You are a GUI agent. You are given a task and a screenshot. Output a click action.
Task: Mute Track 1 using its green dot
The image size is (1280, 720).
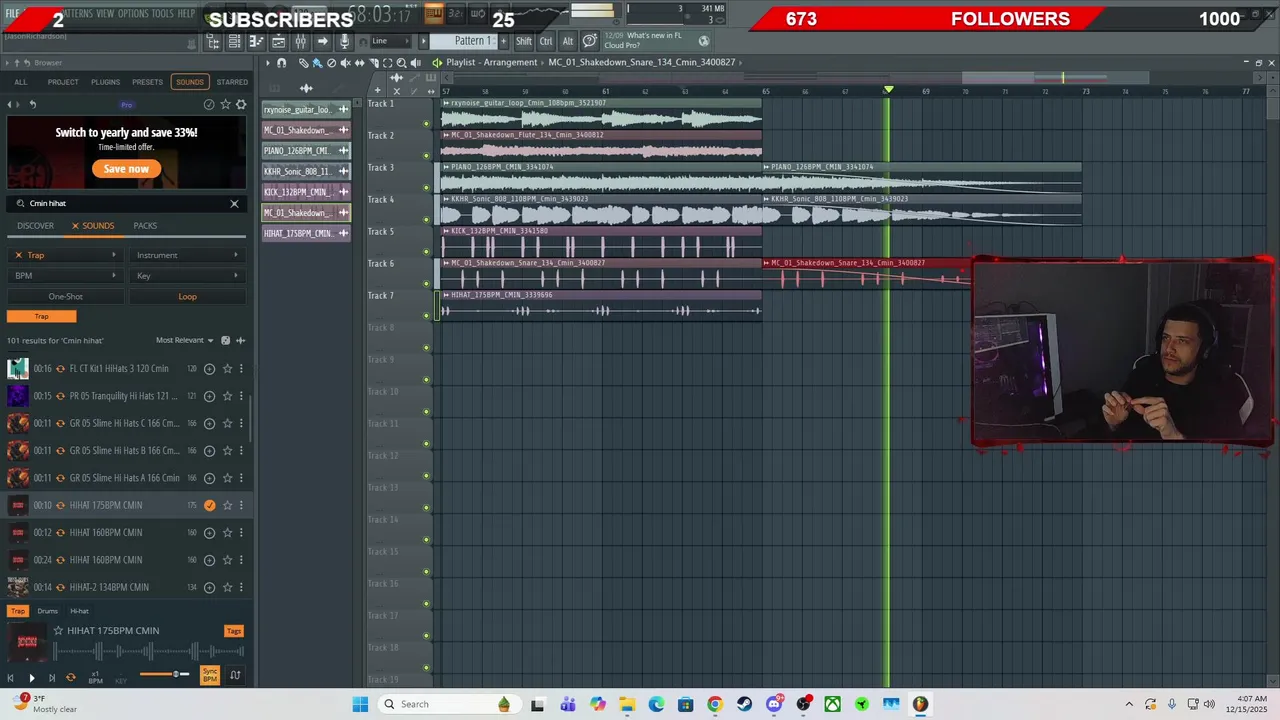click(426, 123)
